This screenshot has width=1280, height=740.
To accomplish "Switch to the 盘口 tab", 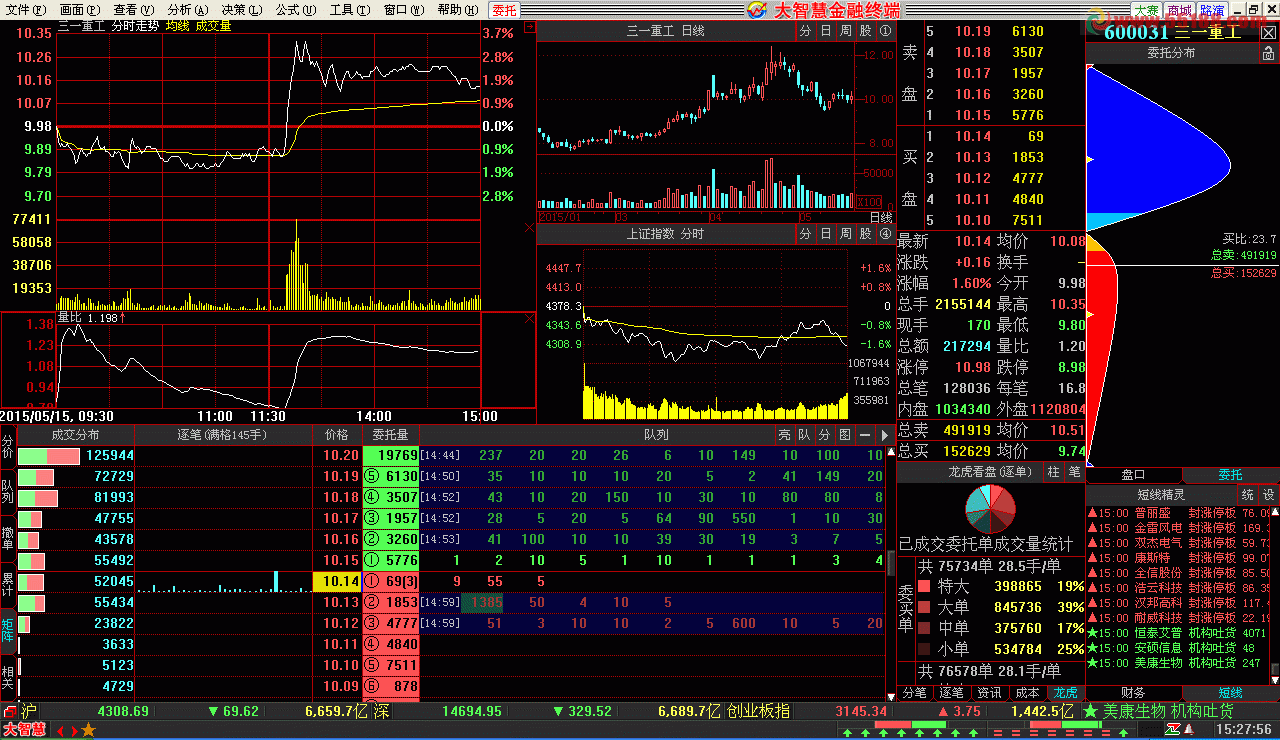I will (x=1133, y=475).
